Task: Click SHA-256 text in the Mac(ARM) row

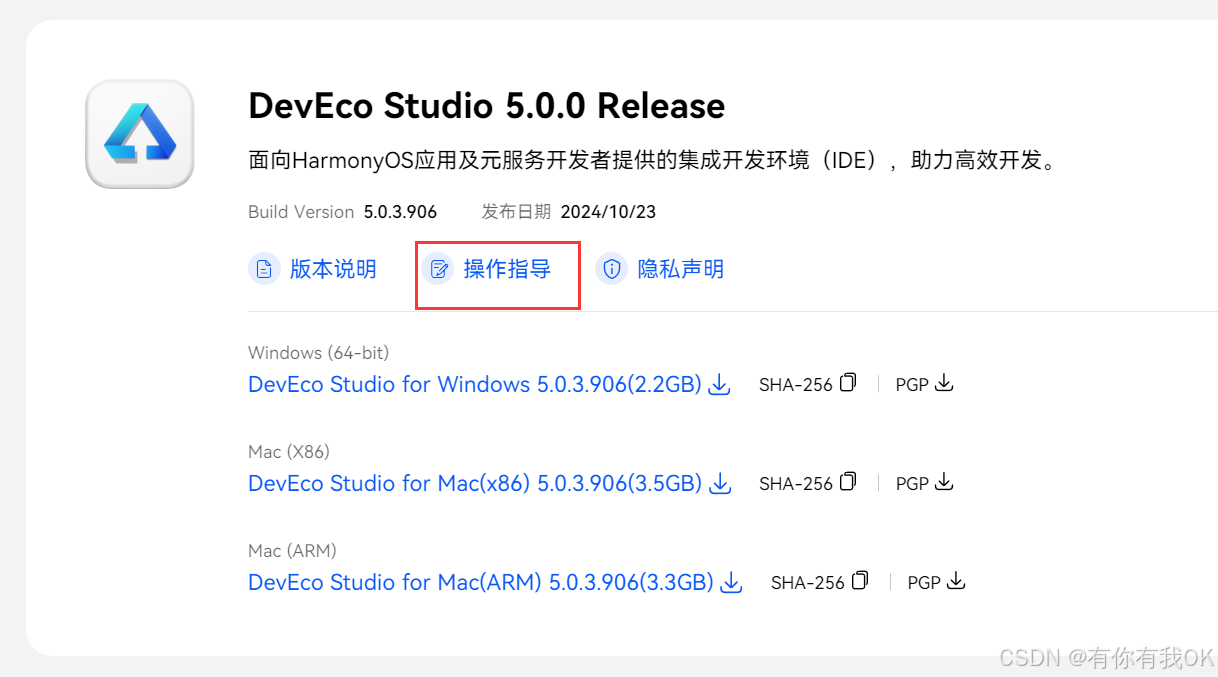Action: pos(808,583)
